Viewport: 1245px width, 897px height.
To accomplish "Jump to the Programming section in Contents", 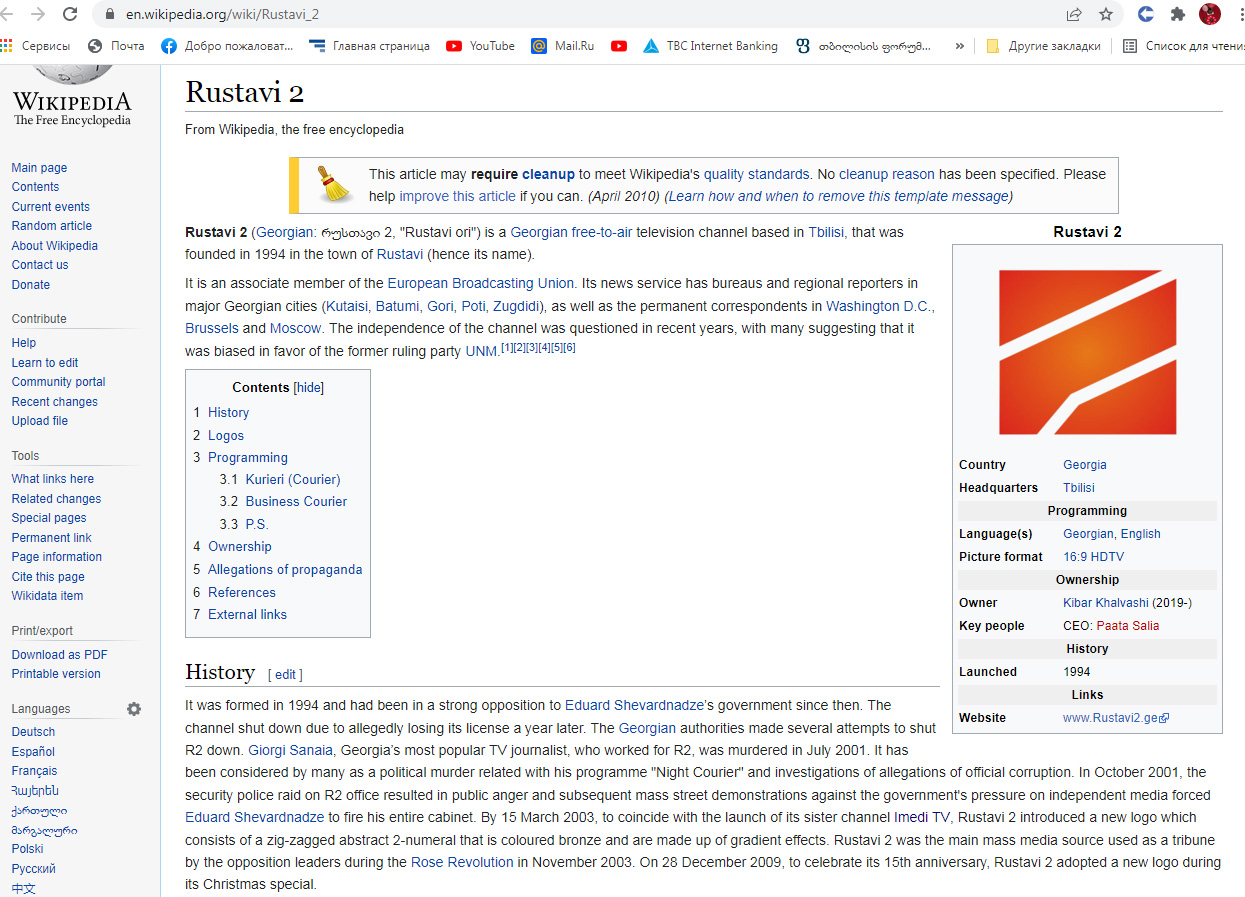I will coord(247,458).
